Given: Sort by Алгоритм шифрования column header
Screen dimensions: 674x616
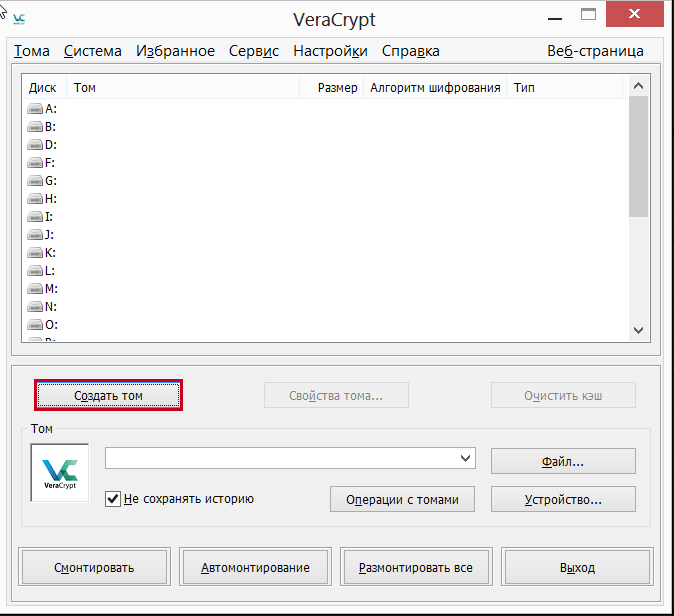Looking at the screenshot, I should (x=435, y=88).
